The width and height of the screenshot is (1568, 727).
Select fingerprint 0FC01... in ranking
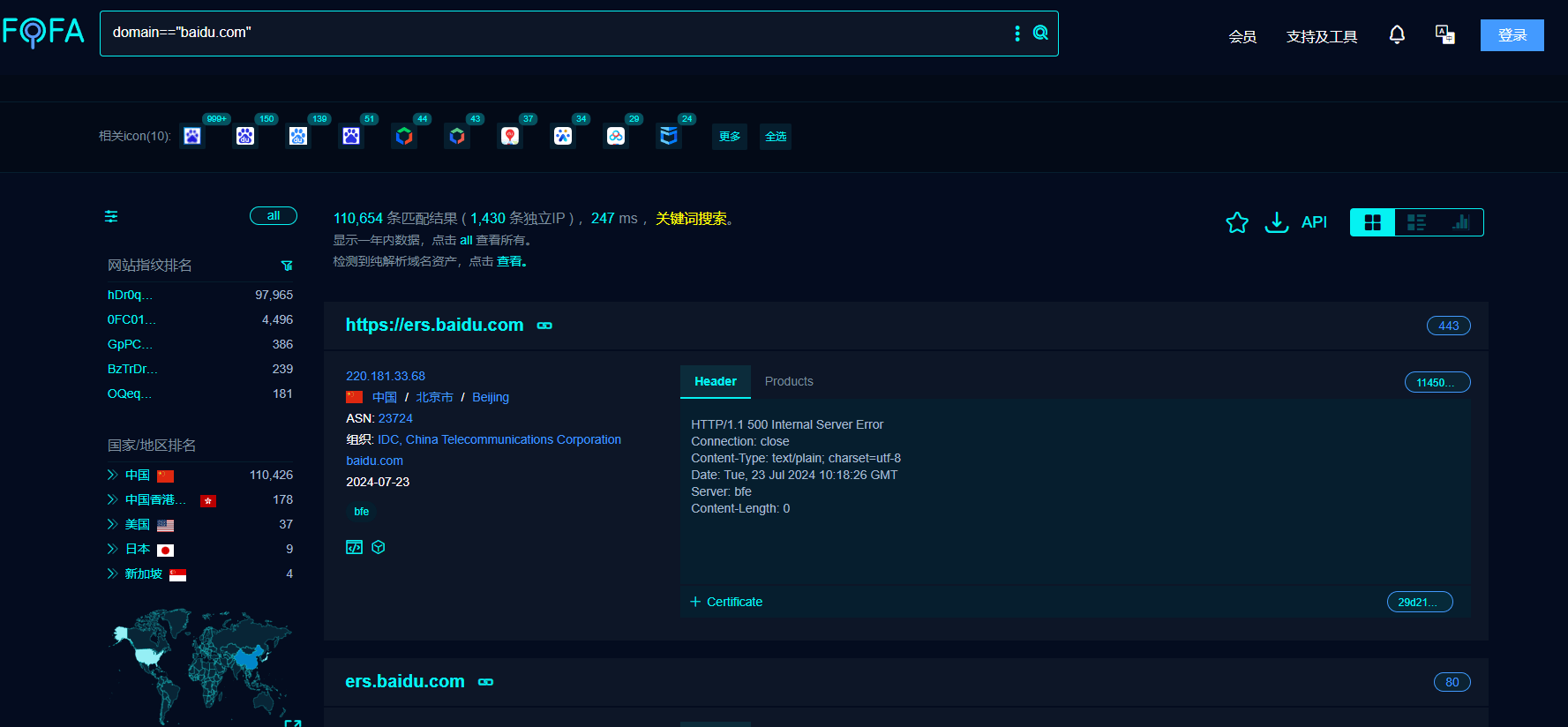point(131,319)
